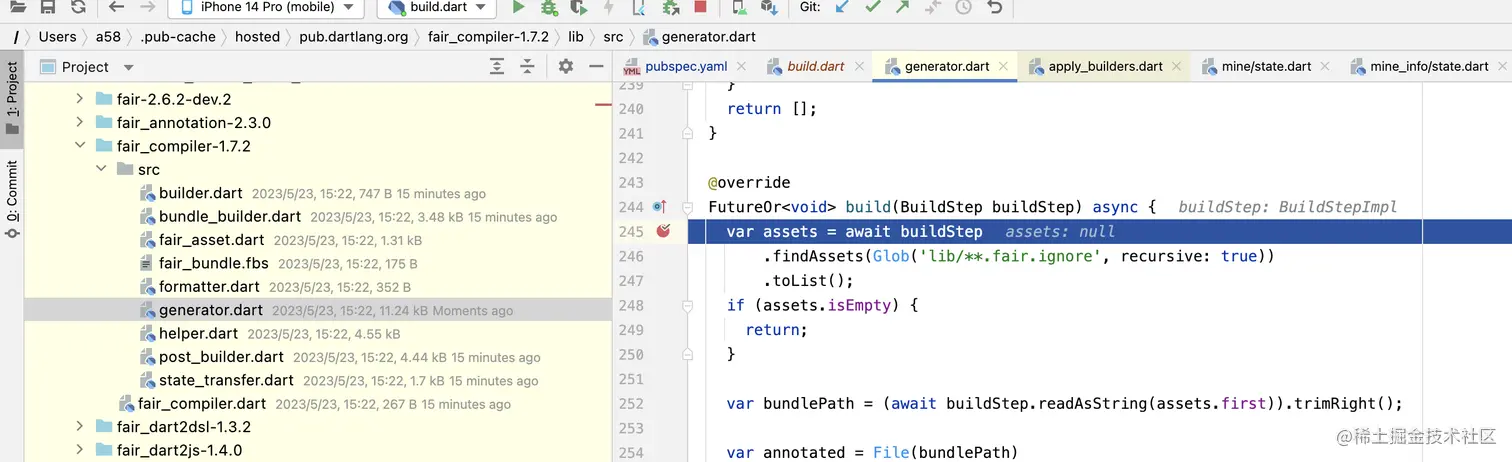1512x462 pixels.
Task: Open the SDK Manager icon
Action: pos(768,7)
